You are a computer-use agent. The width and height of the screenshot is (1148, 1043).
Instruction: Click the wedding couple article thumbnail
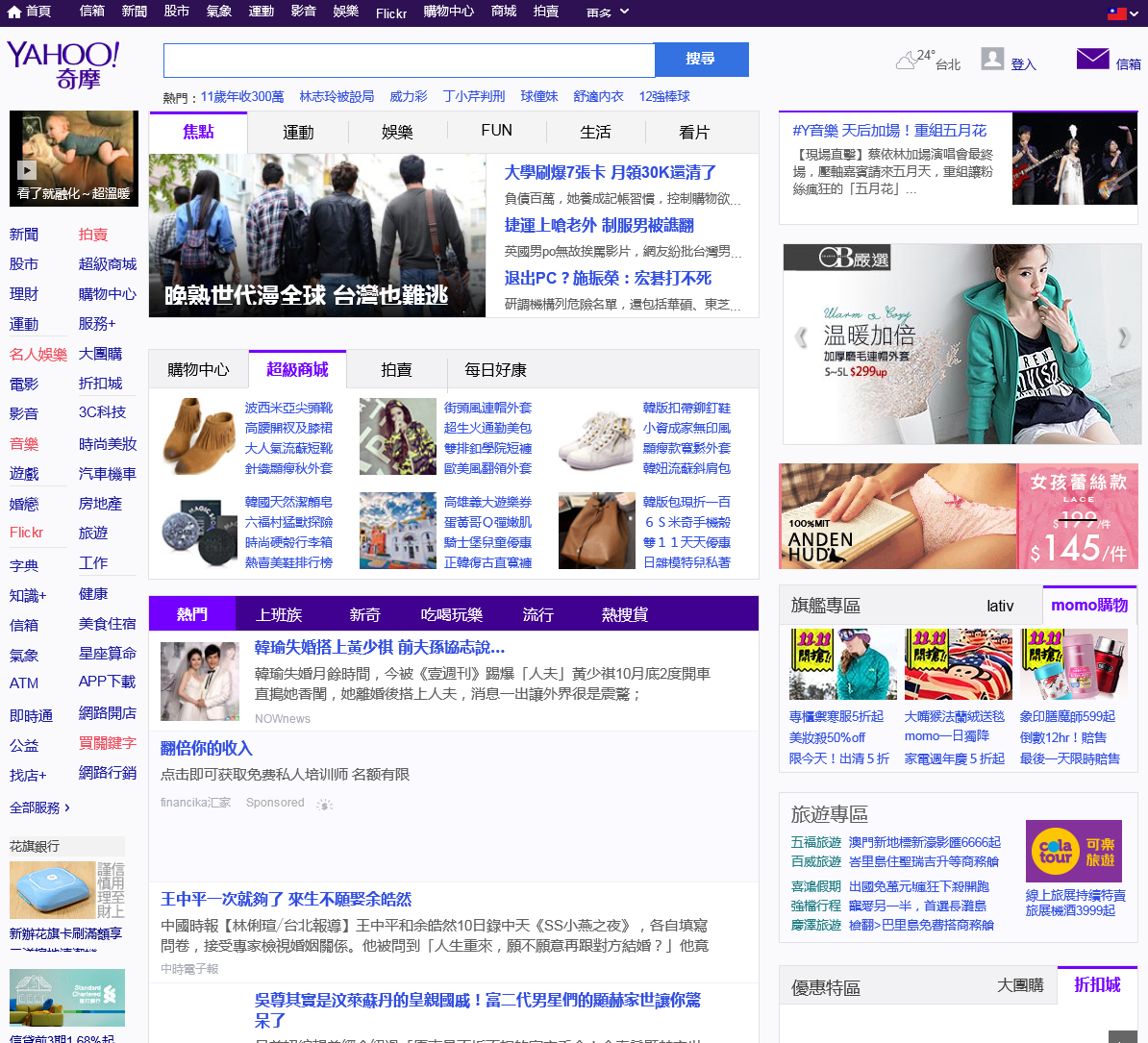click(200, 682)
